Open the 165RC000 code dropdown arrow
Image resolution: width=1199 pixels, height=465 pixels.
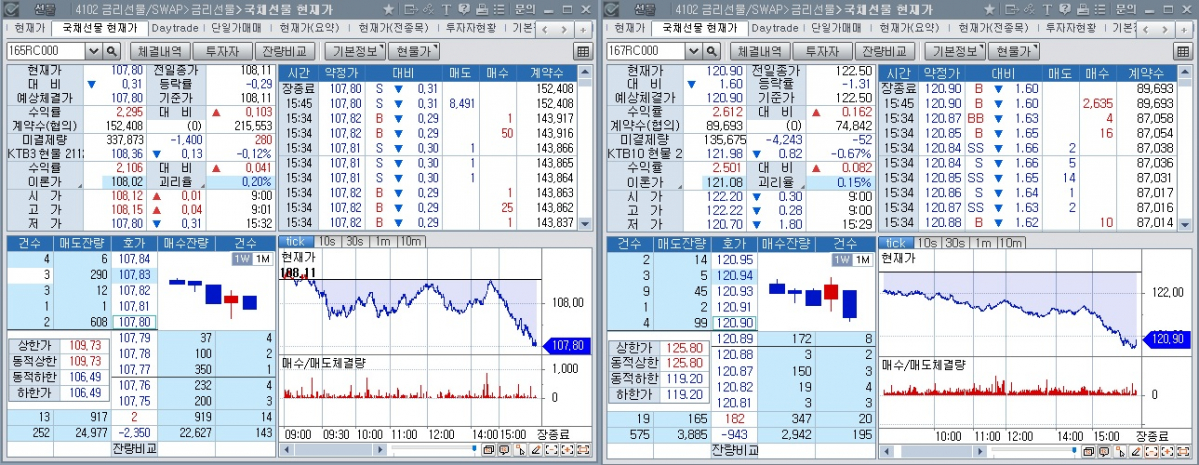(94, 51)
